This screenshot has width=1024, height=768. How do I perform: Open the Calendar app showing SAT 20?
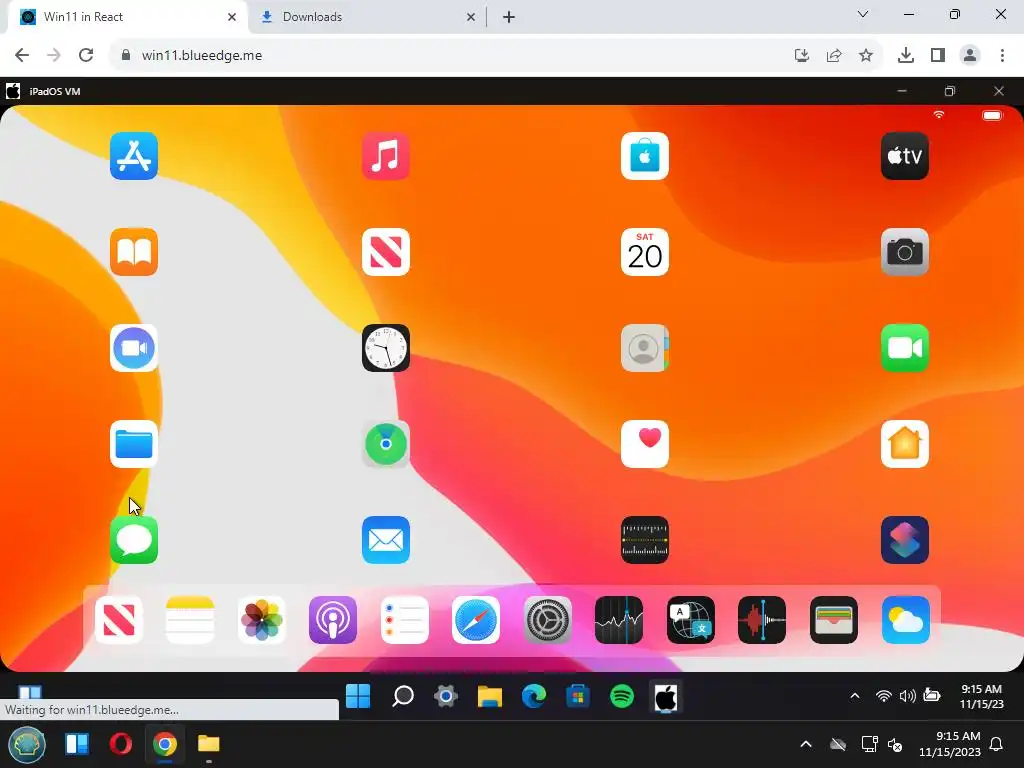click(x=645, y=252)
